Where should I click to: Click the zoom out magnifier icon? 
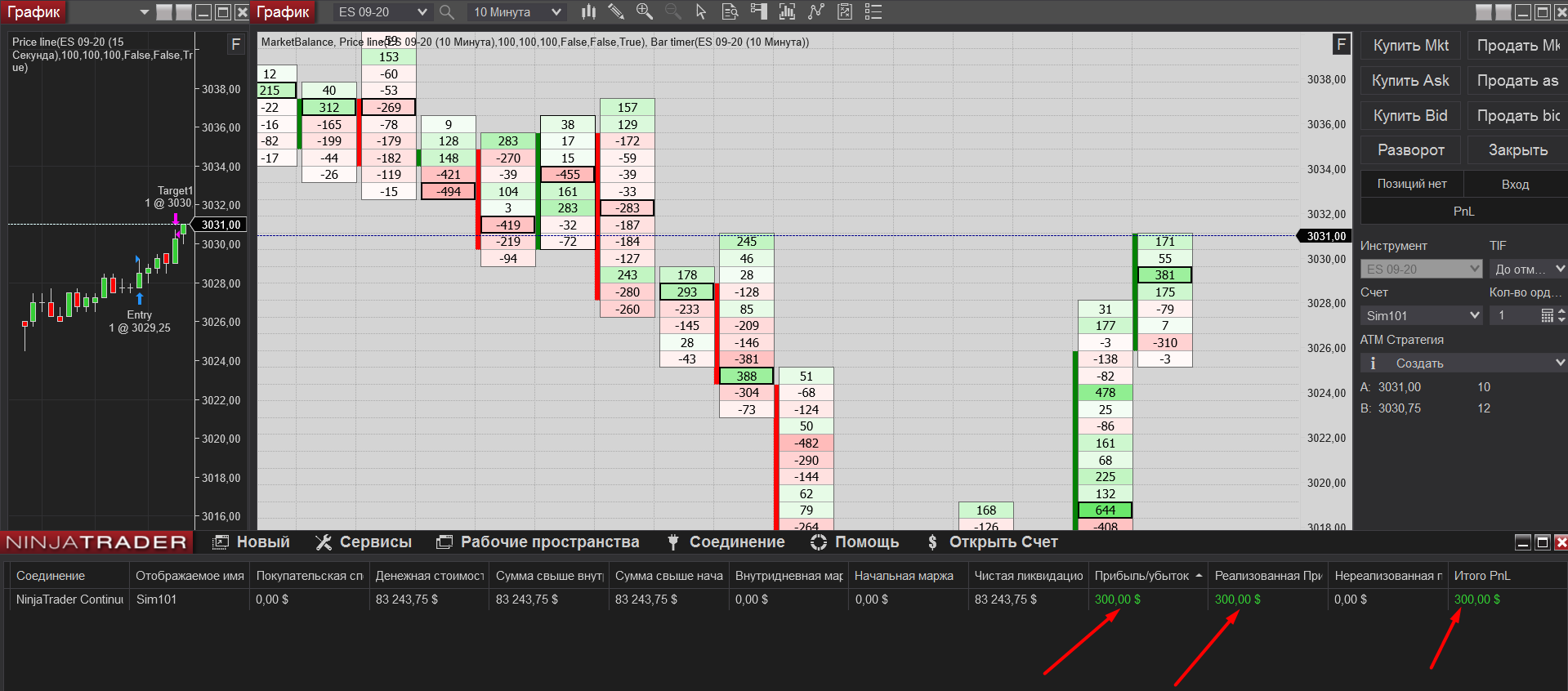pos(672,11)
